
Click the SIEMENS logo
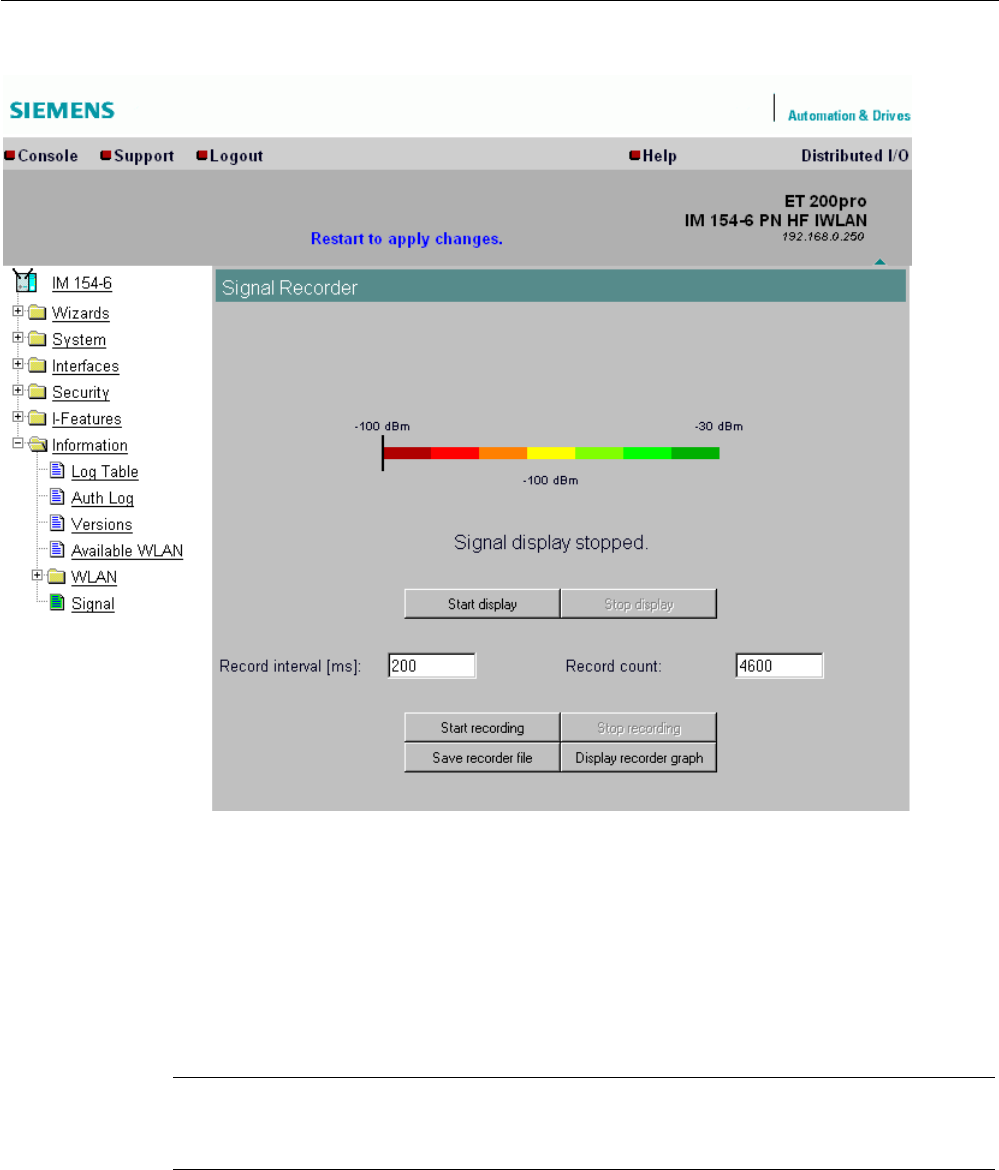click(x=62, y=110)
